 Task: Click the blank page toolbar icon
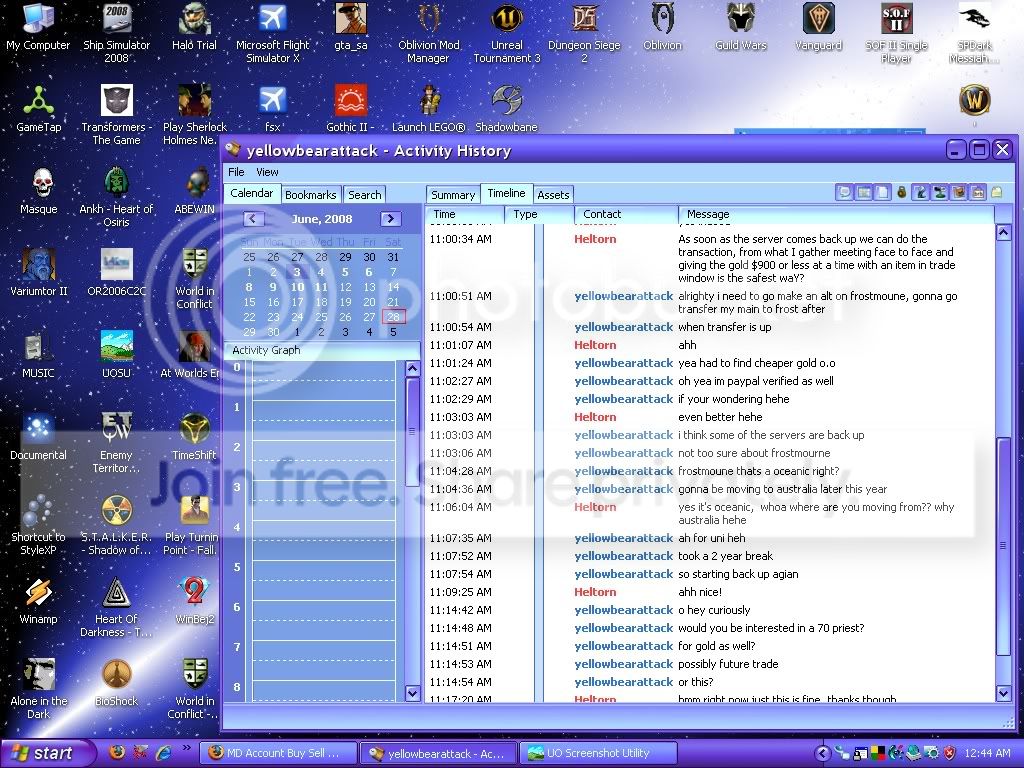882,192
